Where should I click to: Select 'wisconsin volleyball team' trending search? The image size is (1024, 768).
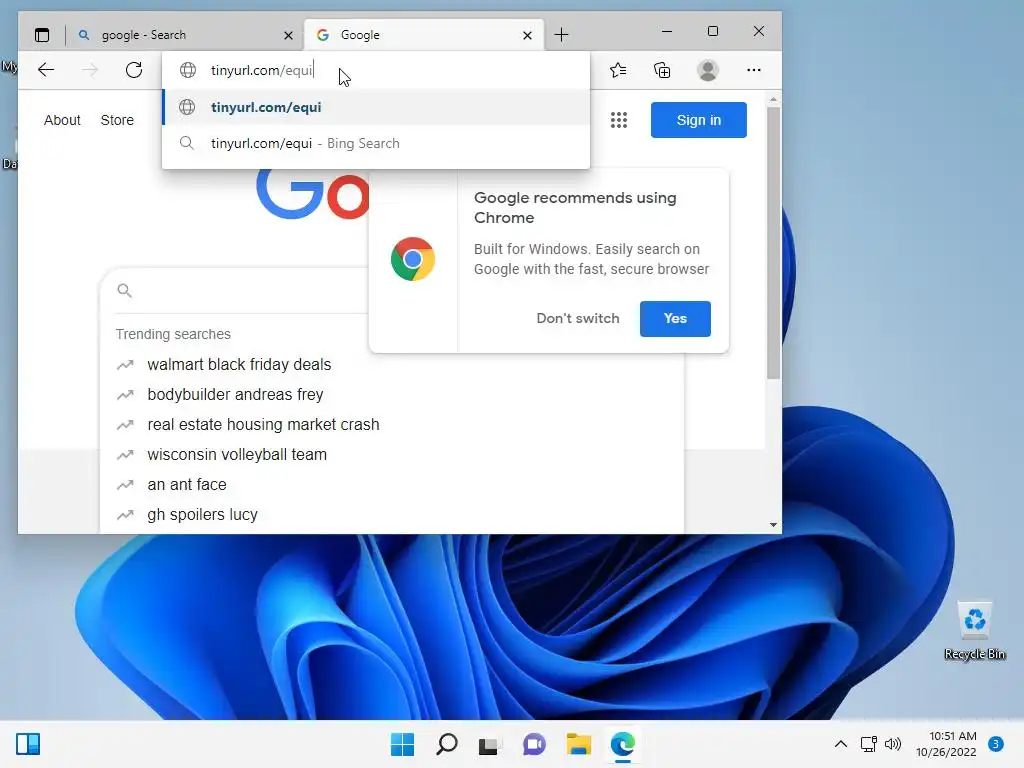pyautogui.click(x=237, y=455)
